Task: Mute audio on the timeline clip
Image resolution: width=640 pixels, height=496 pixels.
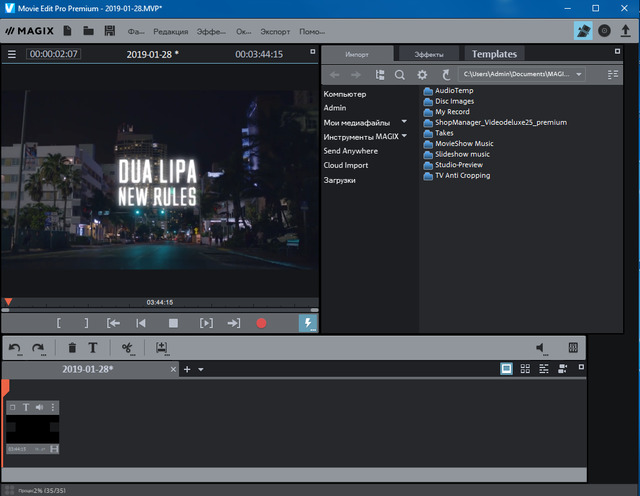Action: click(x=40, y=407)
